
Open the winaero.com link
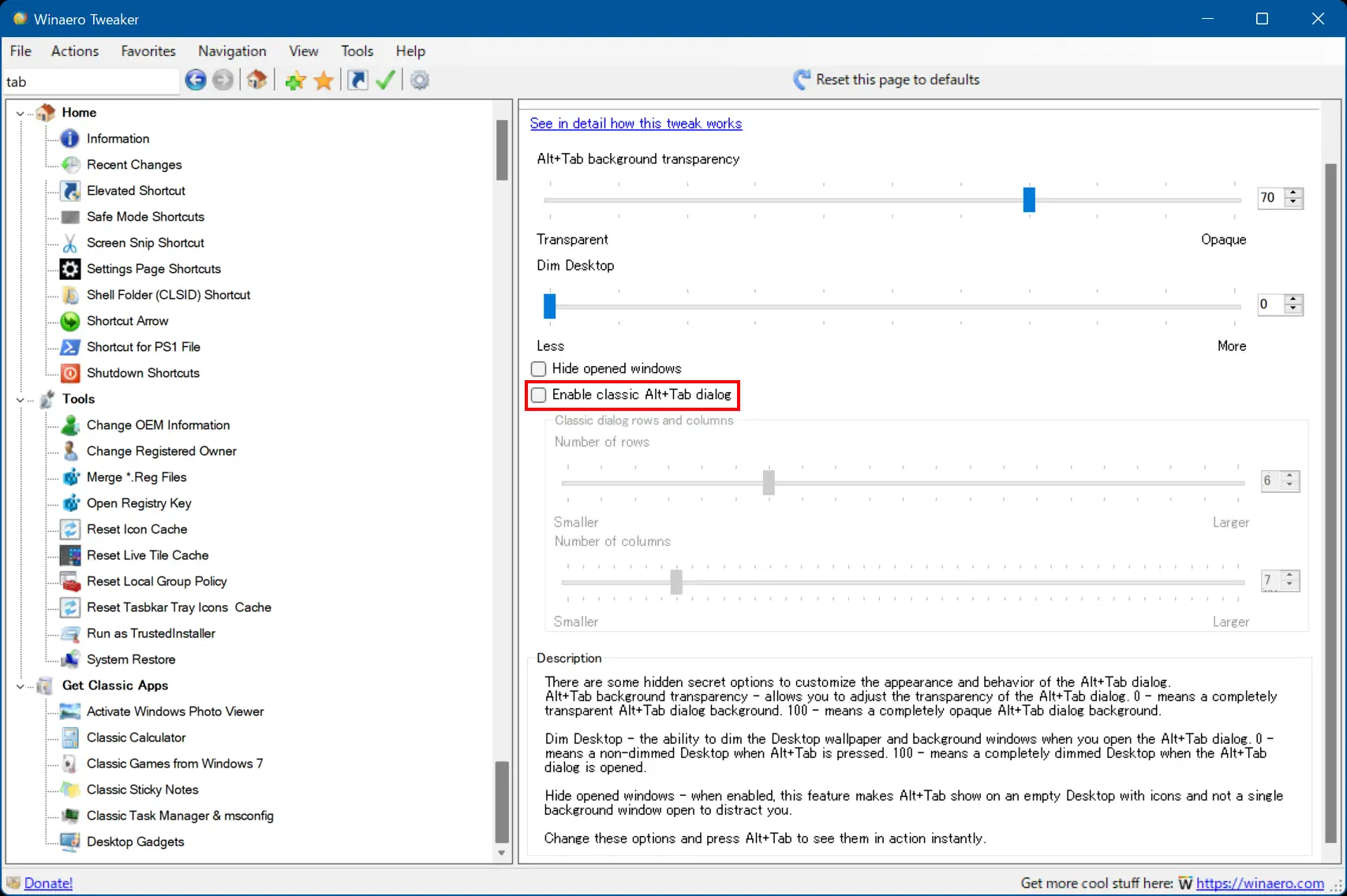(x=1260, y=883)
